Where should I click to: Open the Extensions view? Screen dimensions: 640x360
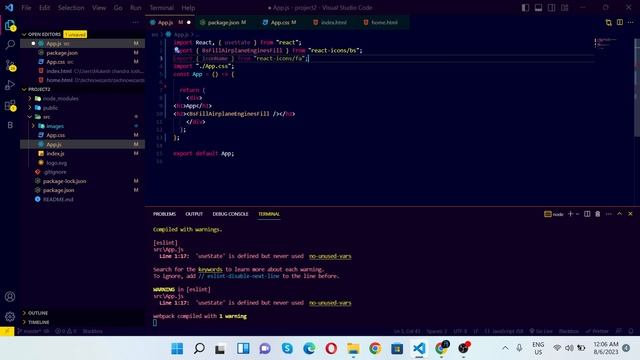pos(10,105)
